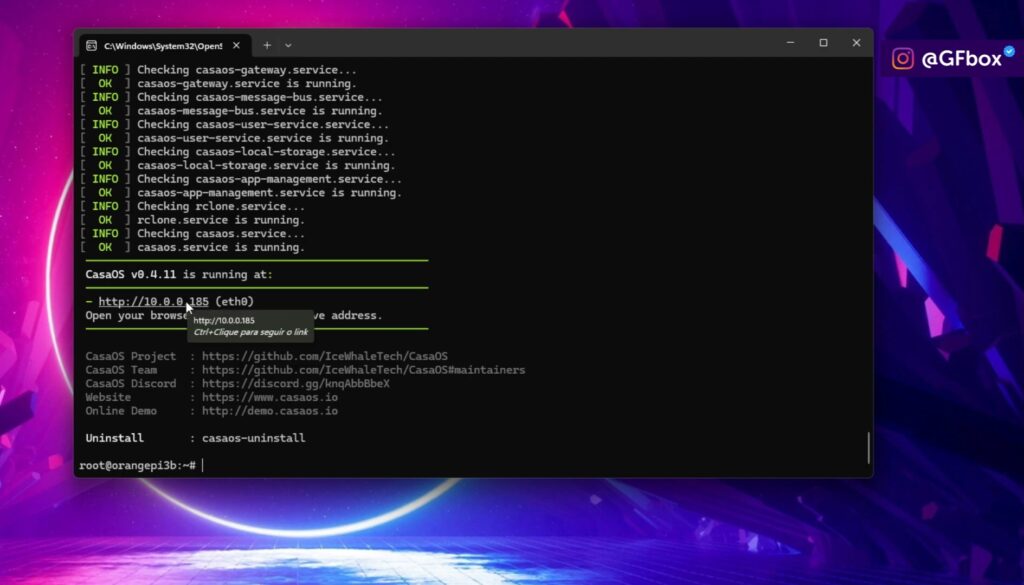The width and height of the screenshot is (1024, 585).
Task: Click 'casaos-app-management.service is running.' line
Action: (270, 193)
